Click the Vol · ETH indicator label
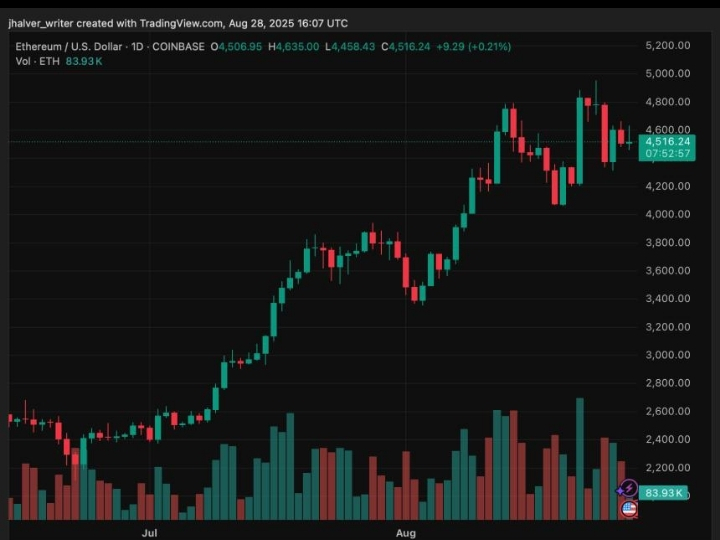Viewport: 720px width, 540px height. 38,61
